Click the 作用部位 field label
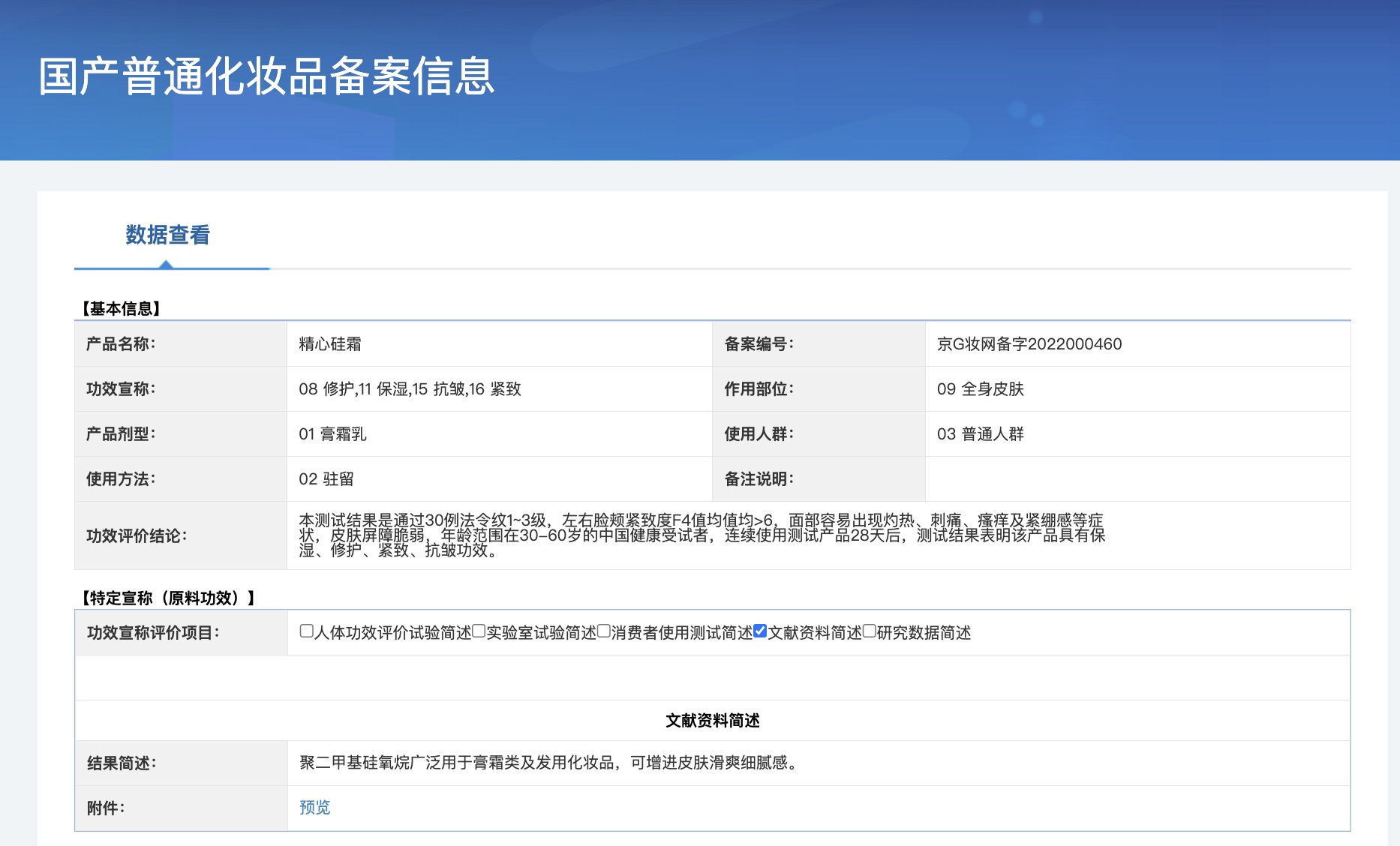The height and width of the screenshot is (846, 1400). pos(759,389)
